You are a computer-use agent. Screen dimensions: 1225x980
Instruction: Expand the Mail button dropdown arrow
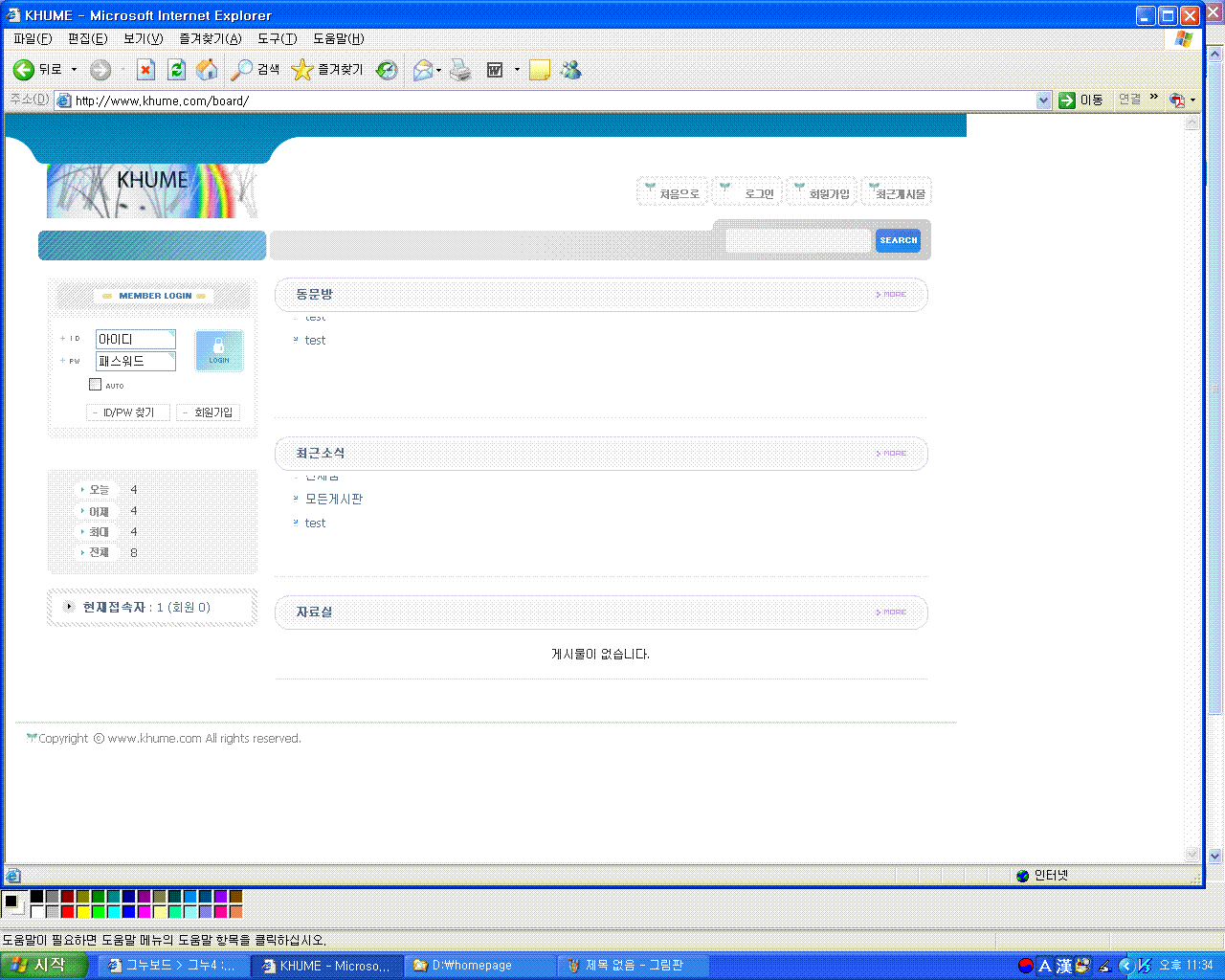point(439,70)
